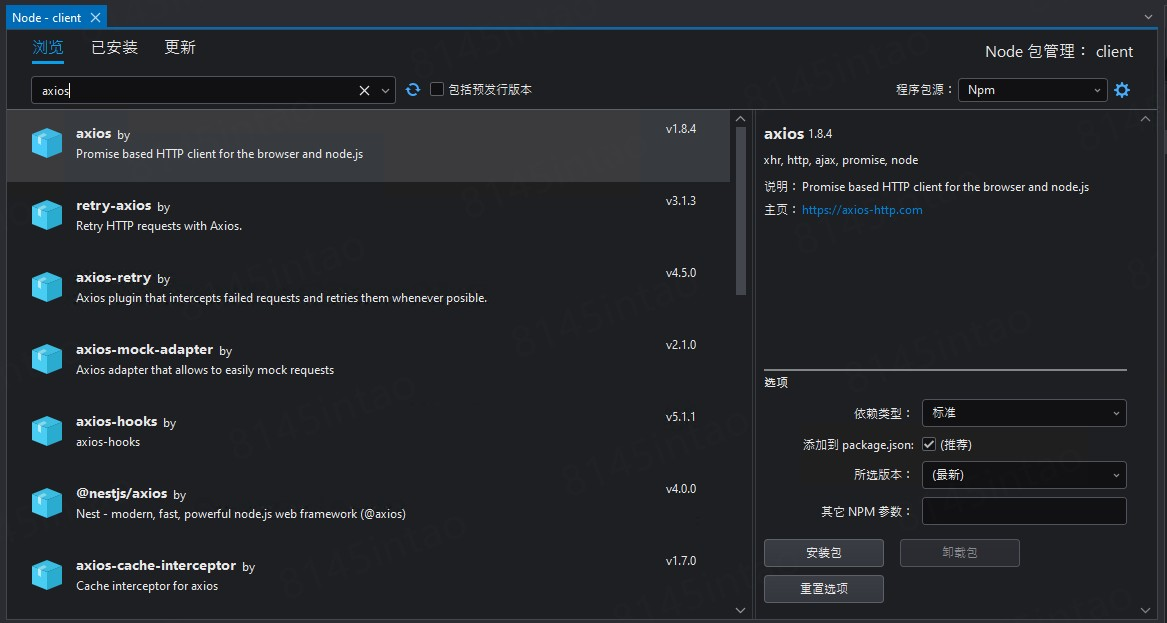Viewport: 1167px width, 623px height.
Task: Enable include prerelease versions checkbox
Action: pos(437,89)
